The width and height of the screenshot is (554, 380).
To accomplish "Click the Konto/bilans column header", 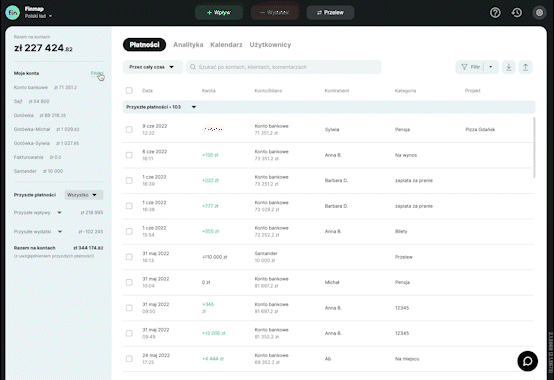I will tap(268, 91).
